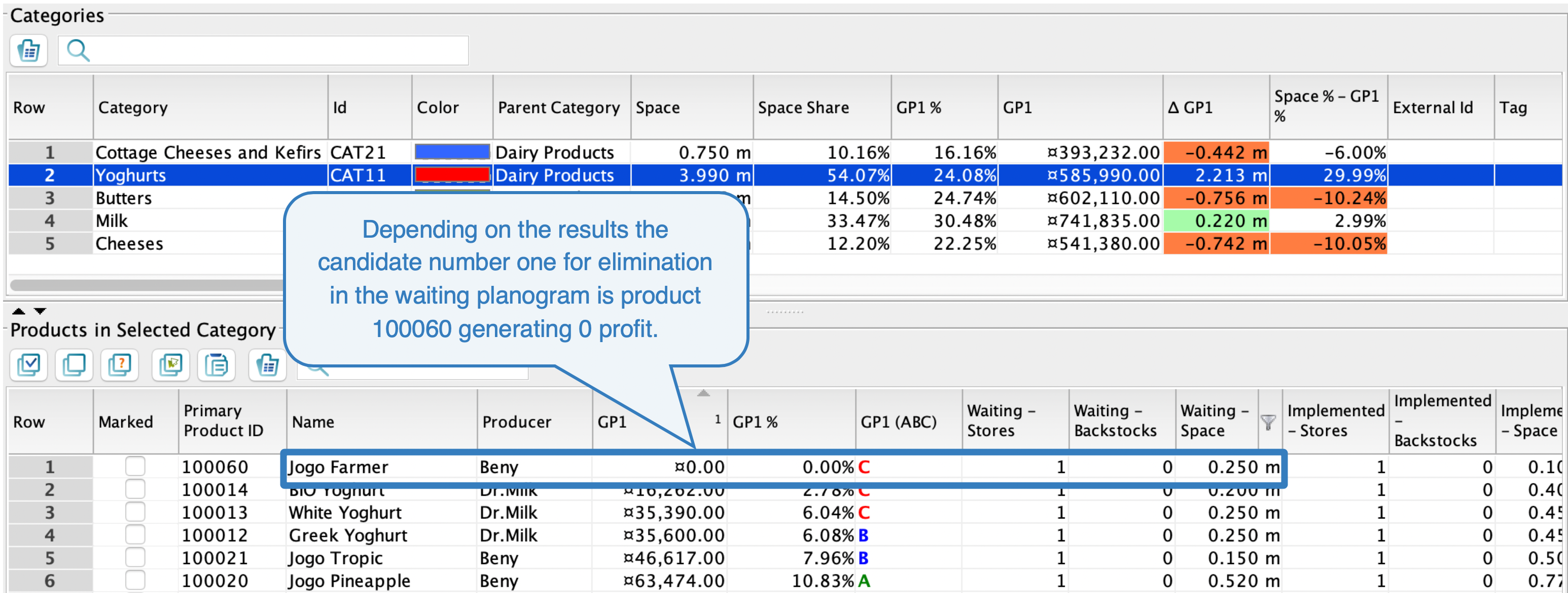
Task: Toggle the Marked checkbox for product 100014
Action: click(x=135, y=489)
